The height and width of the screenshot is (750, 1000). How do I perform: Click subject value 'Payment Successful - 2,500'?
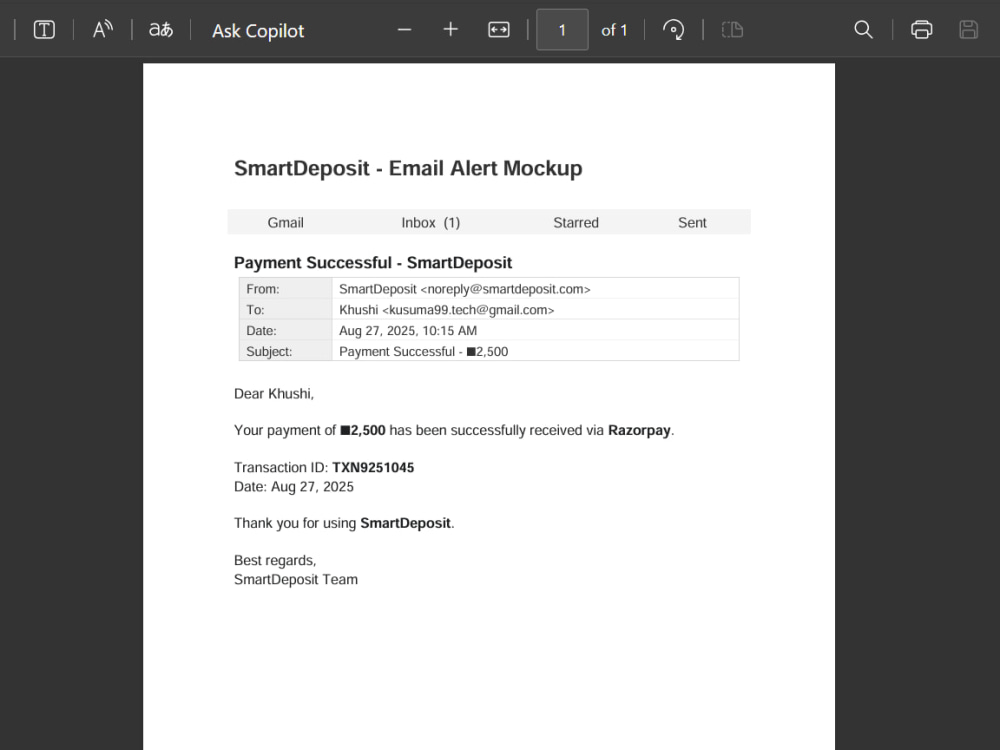(423, 352)
